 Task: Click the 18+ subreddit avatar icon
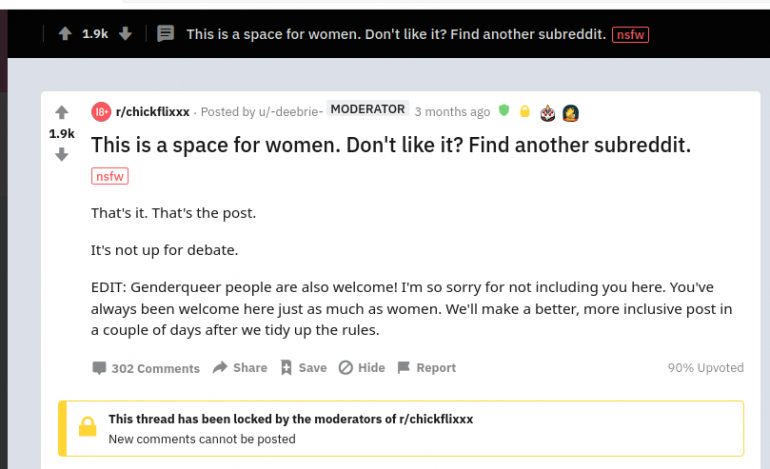[101, 112]
